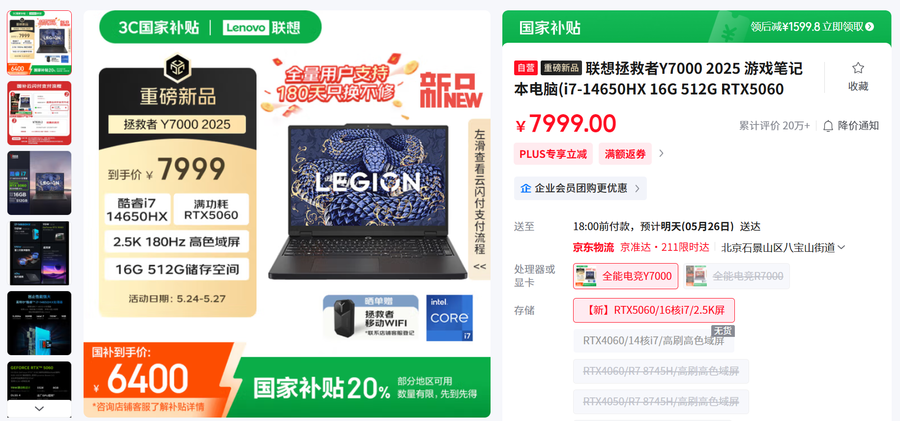Image resolution: width=900 pixels, height=421 pixels.
Task: Click the bell icon for price drop alert
Action: [828, 126]
